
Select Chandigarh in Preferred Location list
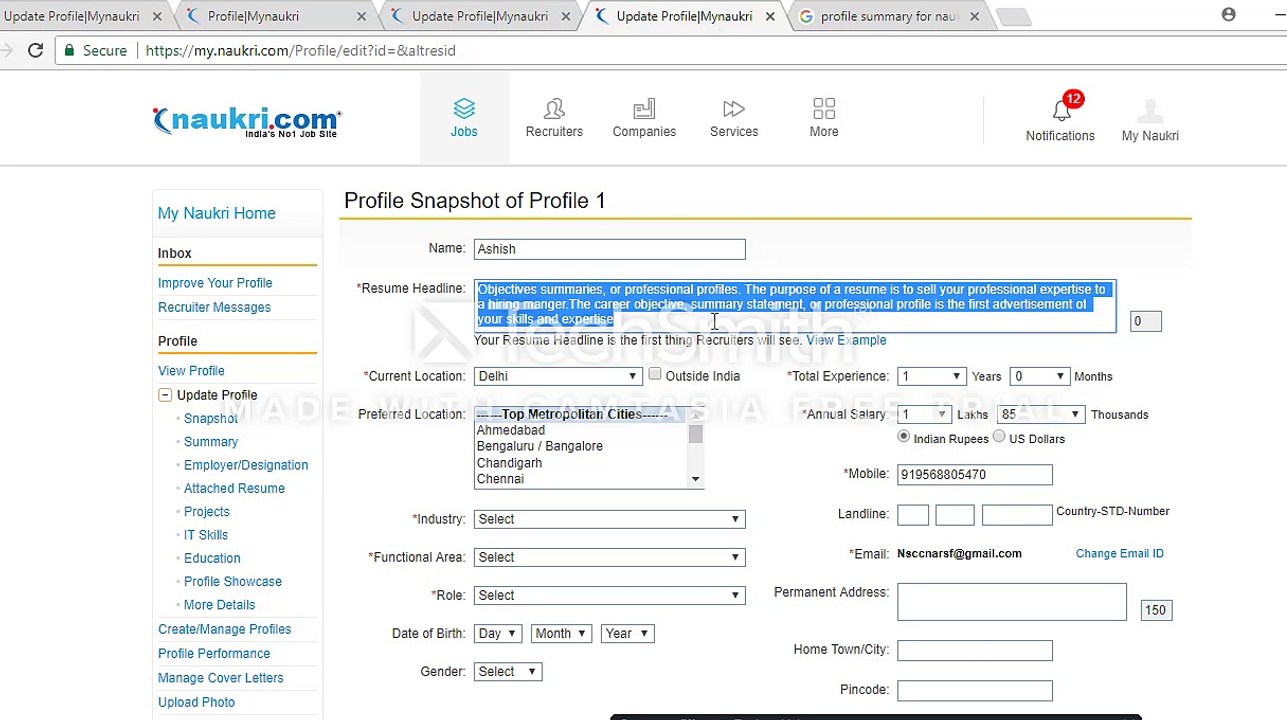(x=510, y=463)
